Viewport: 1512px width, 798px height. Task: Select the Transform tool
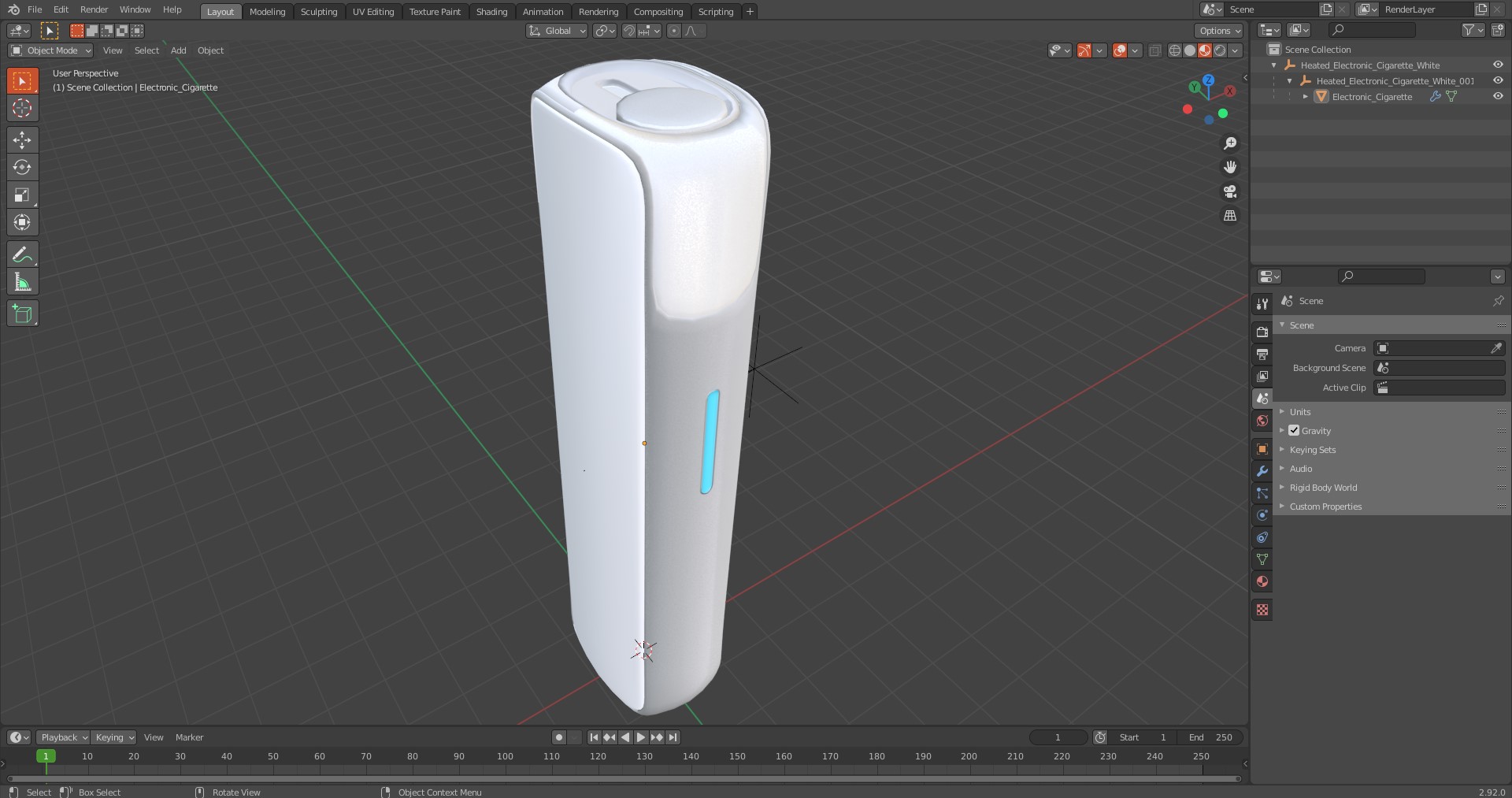click(x=22, y=222)
